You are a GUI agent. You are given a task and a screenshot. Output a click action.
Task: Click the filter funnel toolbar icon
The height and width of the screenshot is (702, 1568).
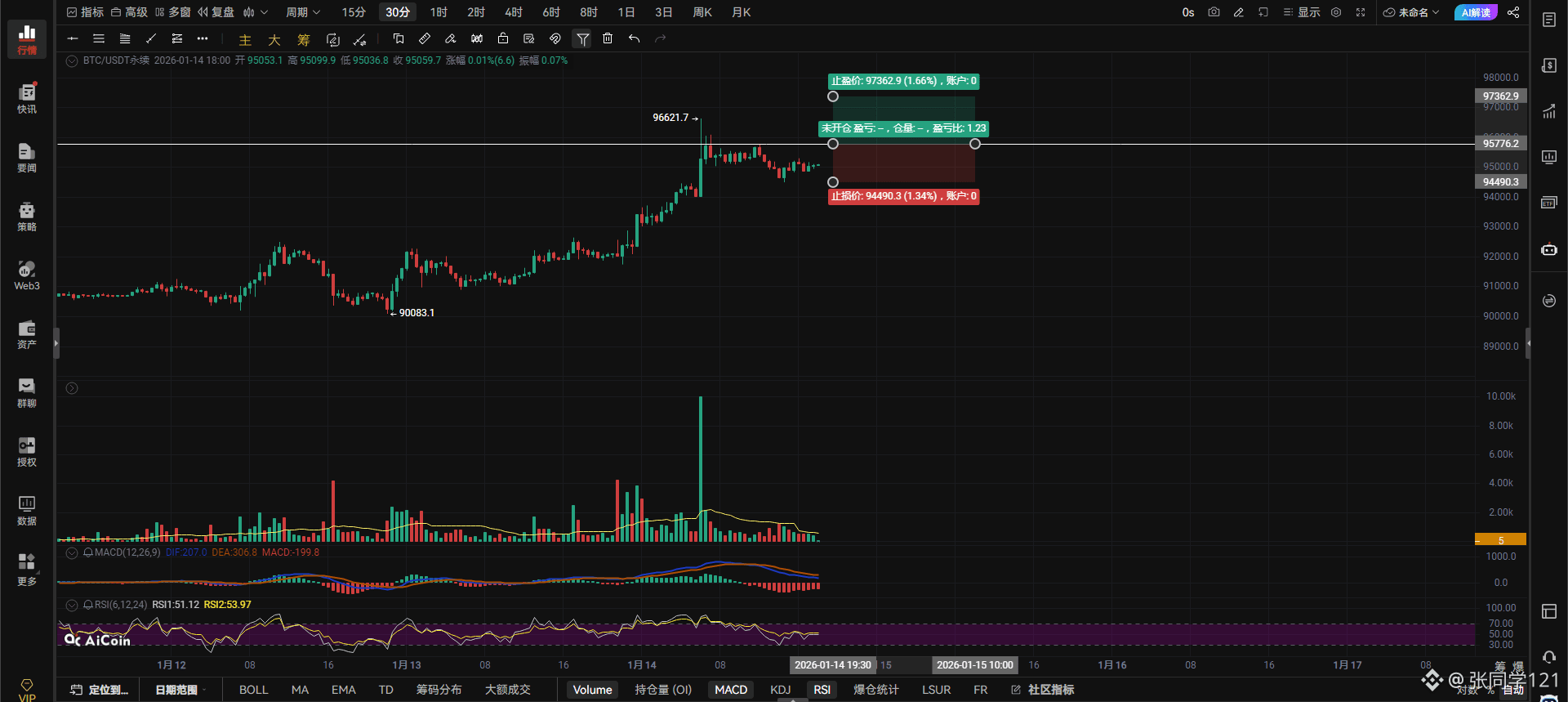(x=582, y=38)
